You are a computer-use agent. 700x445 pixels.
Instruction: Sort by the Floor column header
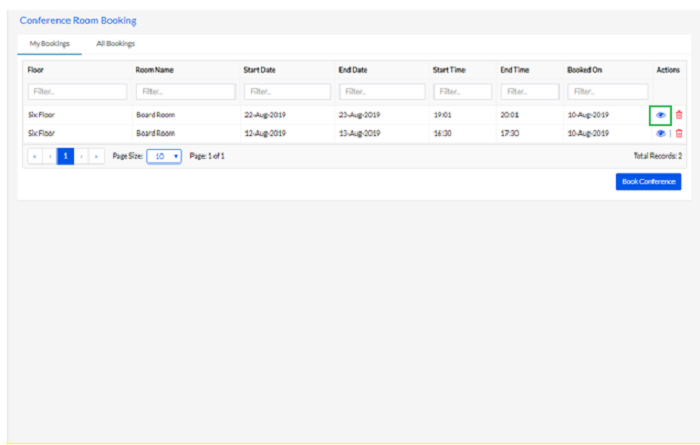(x=36, y=70)
